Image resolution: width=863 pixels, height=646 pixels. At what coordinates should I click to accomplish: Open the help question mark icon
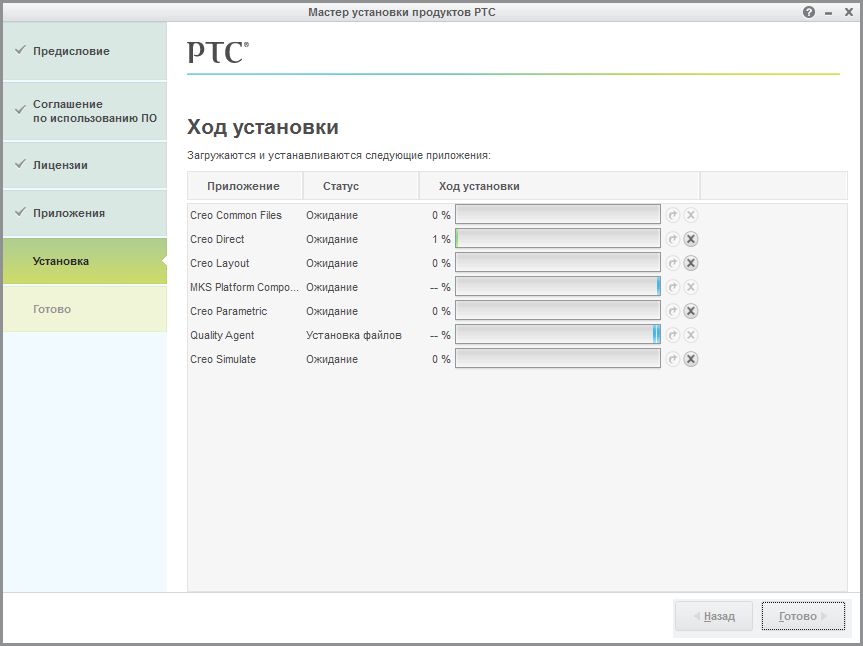coord(809,12)
